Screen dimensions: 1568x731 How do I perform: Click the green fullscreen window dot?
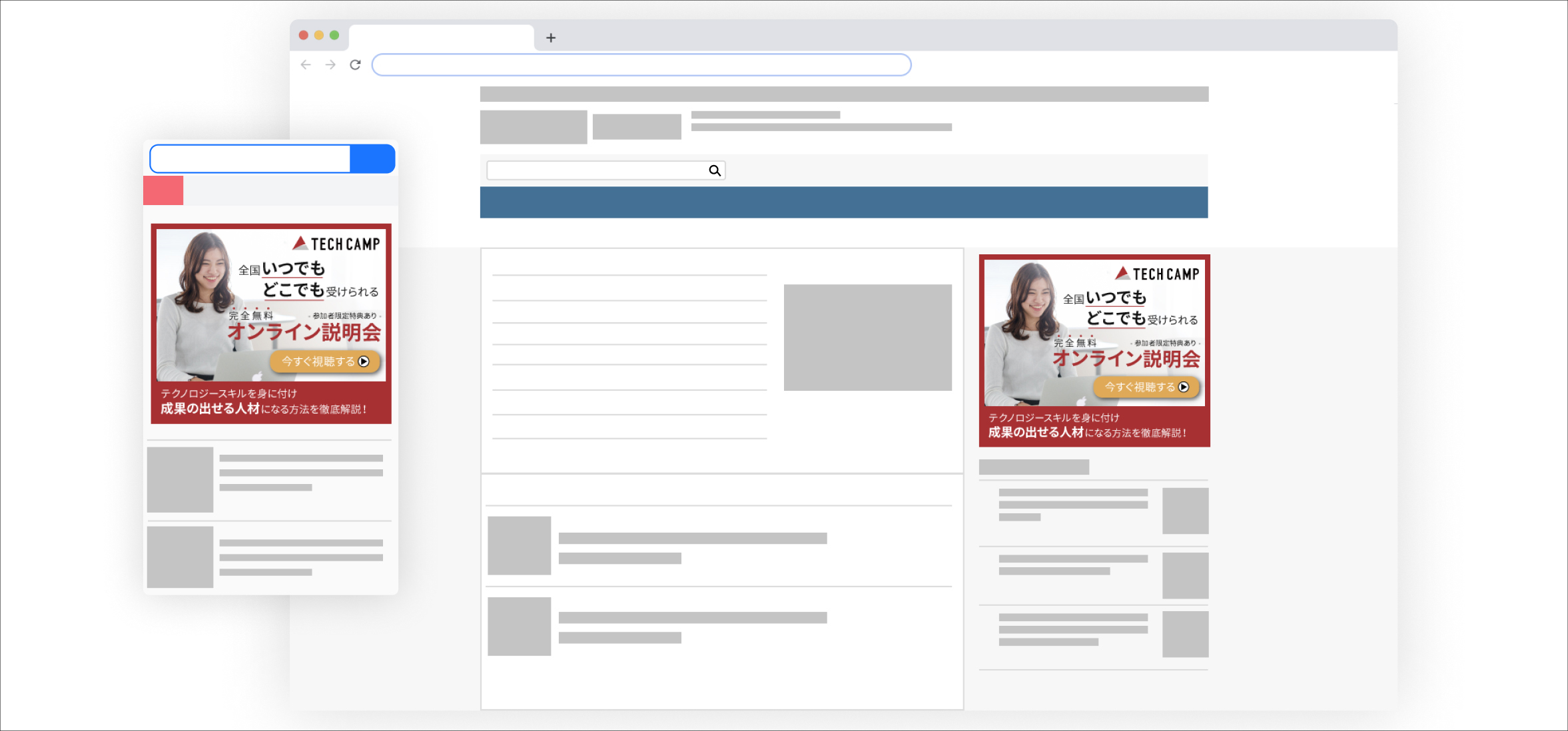click(334, 35)
